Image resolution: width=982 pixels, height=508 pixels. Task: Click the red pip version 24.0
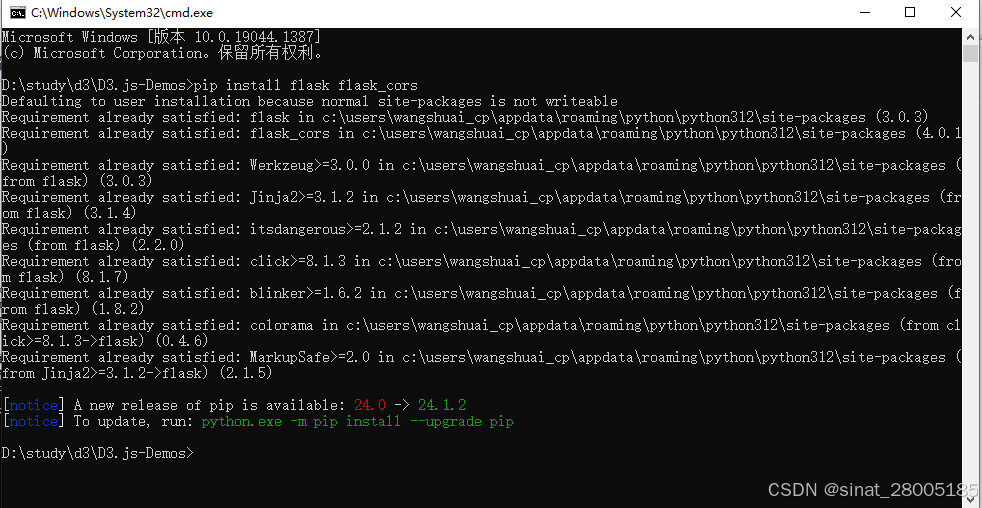(x=370, y=405)
